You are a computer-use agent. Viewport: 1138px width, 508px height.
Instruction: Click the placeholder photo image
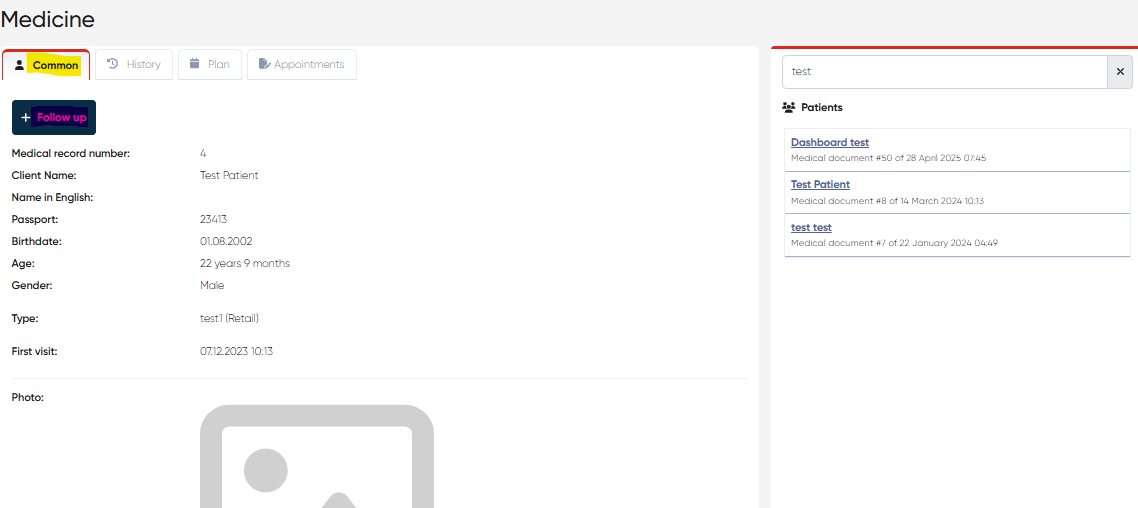316,458
